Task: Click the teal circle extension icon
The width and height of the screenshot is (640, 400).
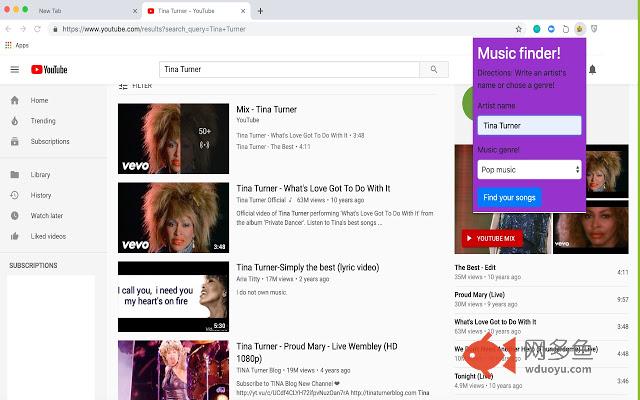Action: pos(537,29)
